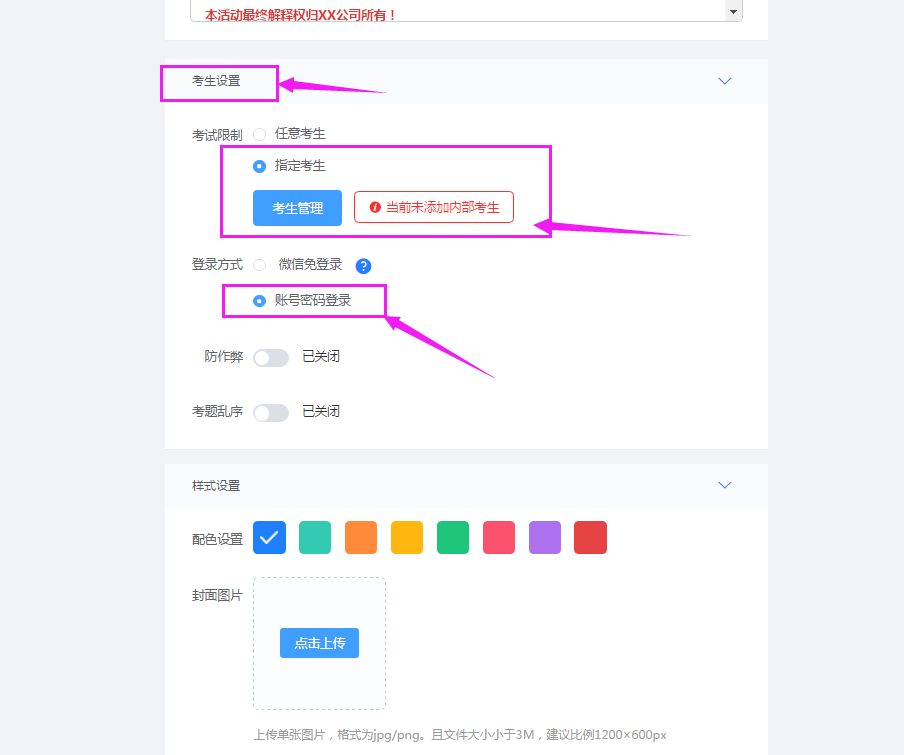Image resolution: width=904 pixels, height=755 pixels.
Task: Select the red color swatch
Action: (590, 537)
